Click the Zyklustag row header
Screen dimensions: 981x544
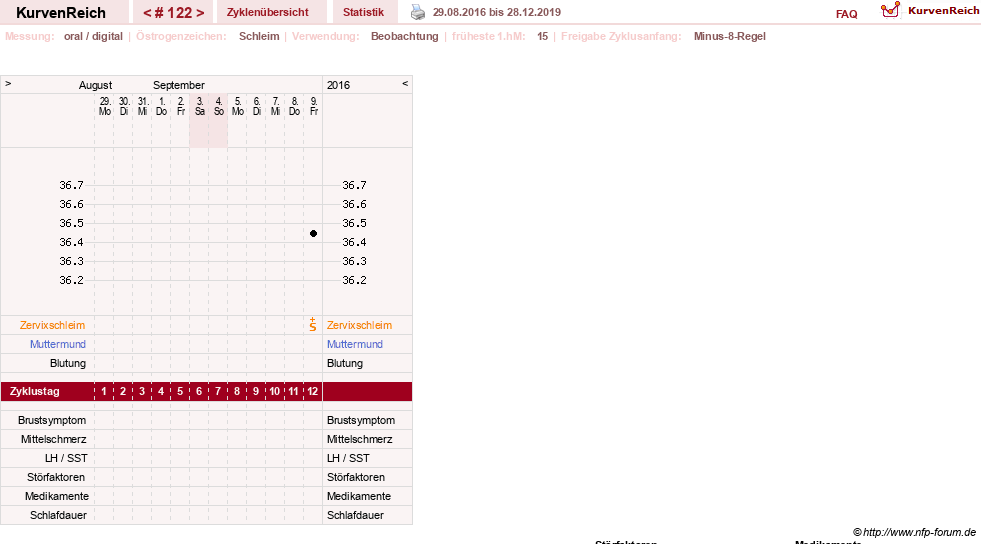[35, 391]
